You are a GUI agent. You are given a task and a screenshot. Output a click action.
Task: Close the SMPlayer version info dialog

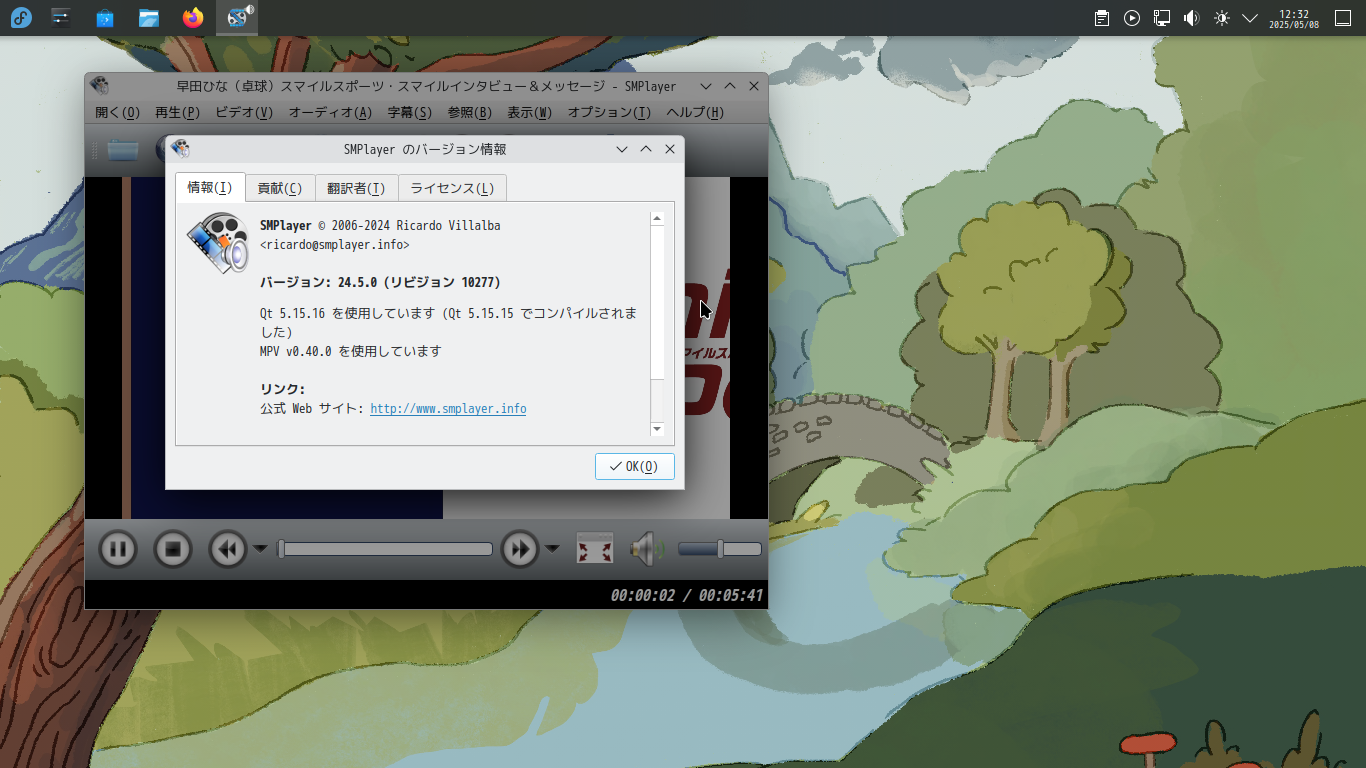point(670,149)
